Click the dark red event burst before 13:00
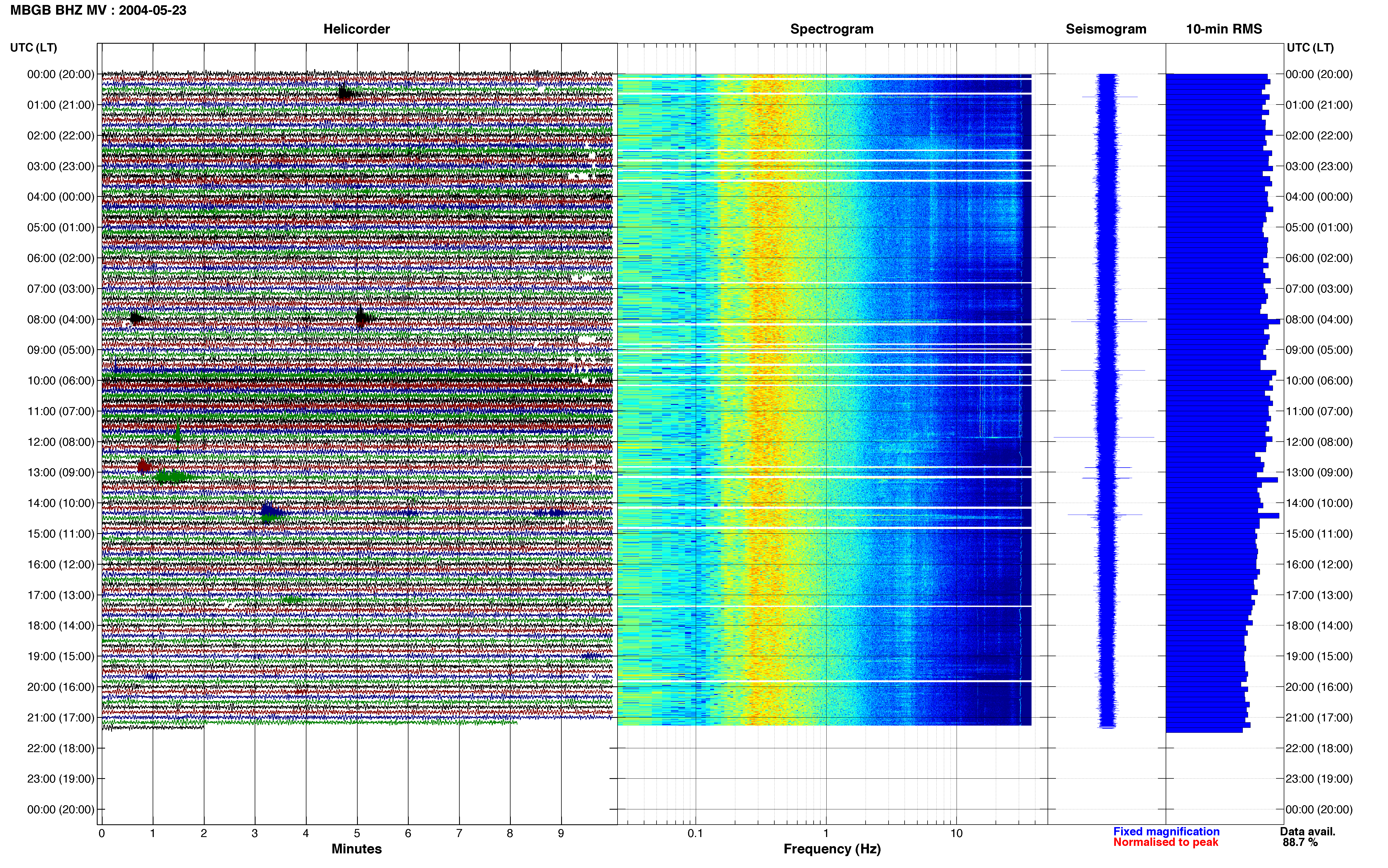The height and width of the screenshot is (868, 1388). (x=144, y=466)
